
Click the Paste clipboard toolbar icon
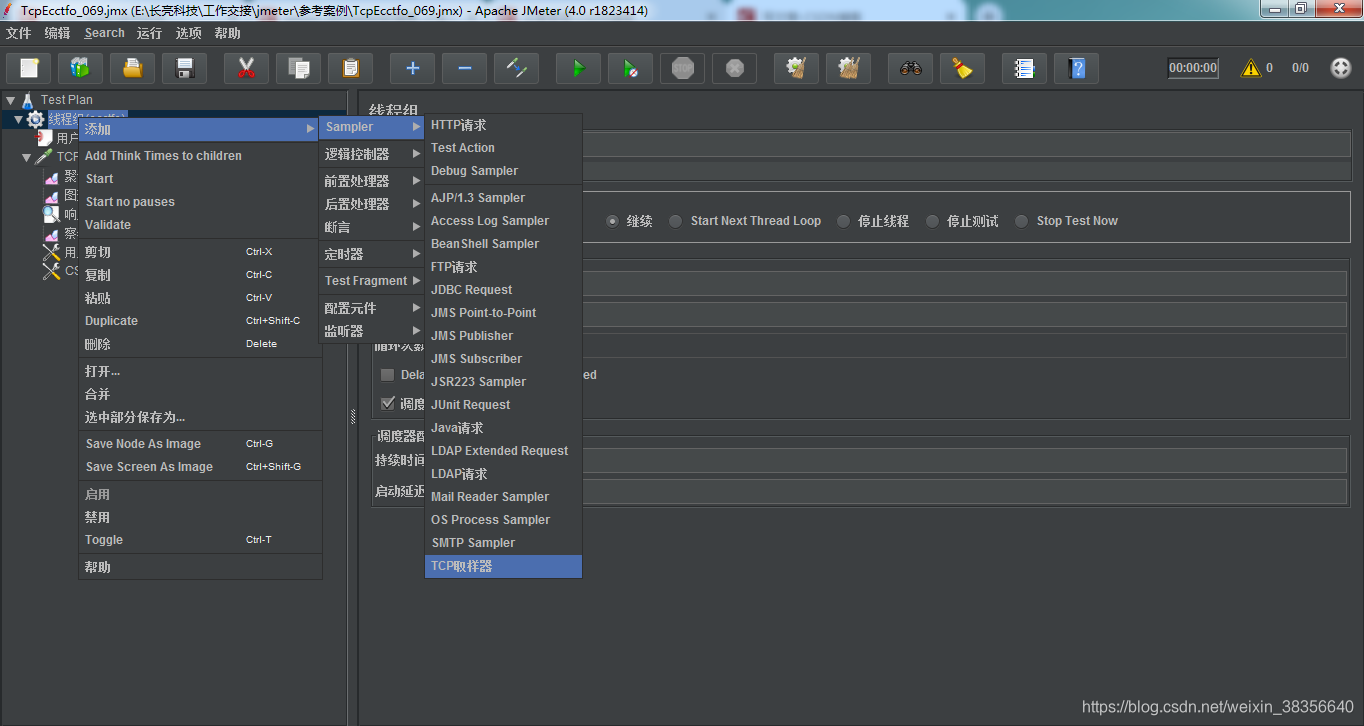[x=350, y=68]
